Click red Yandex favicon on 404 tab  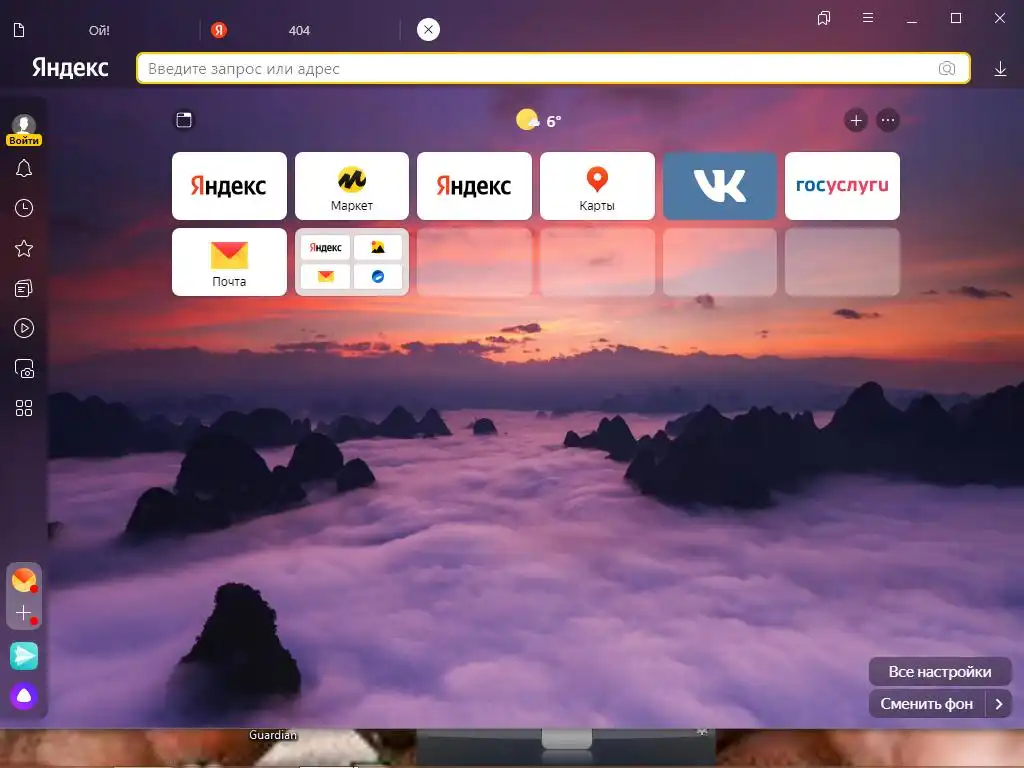coord(219,29)
